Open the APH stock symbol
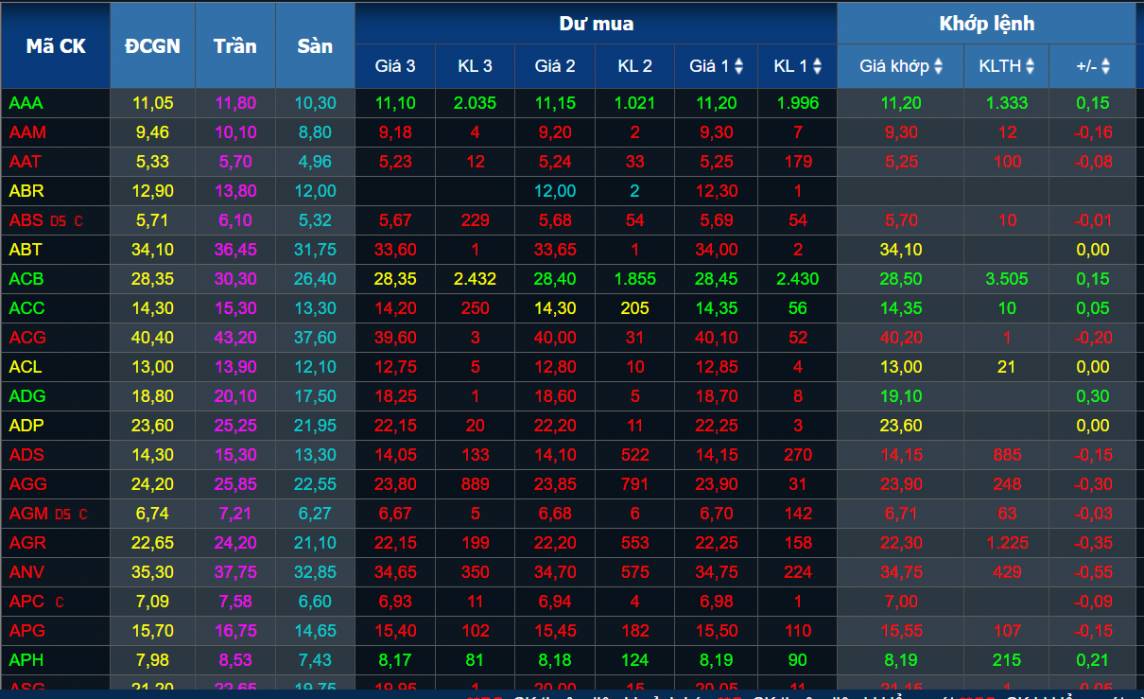Image resolution: width=1144 pixels, height=699 pixels. tap(26, 660)
